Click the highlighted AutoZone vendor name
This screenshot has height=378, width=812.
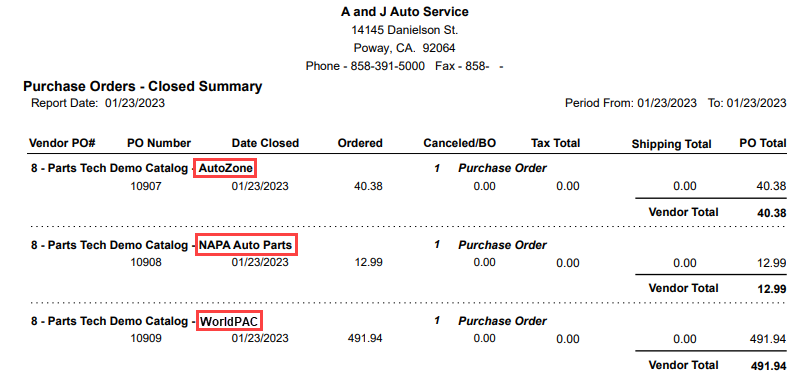pyautogui.click(x=225, y=168)
